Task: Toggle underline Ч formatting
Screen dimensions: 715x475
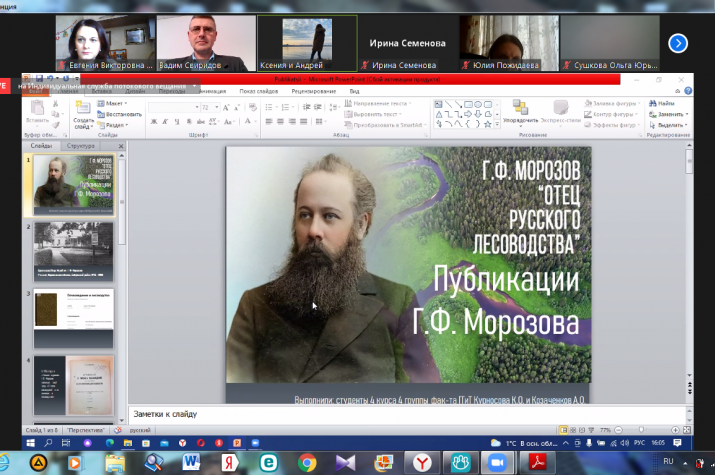Action: (x=177, y=122)
